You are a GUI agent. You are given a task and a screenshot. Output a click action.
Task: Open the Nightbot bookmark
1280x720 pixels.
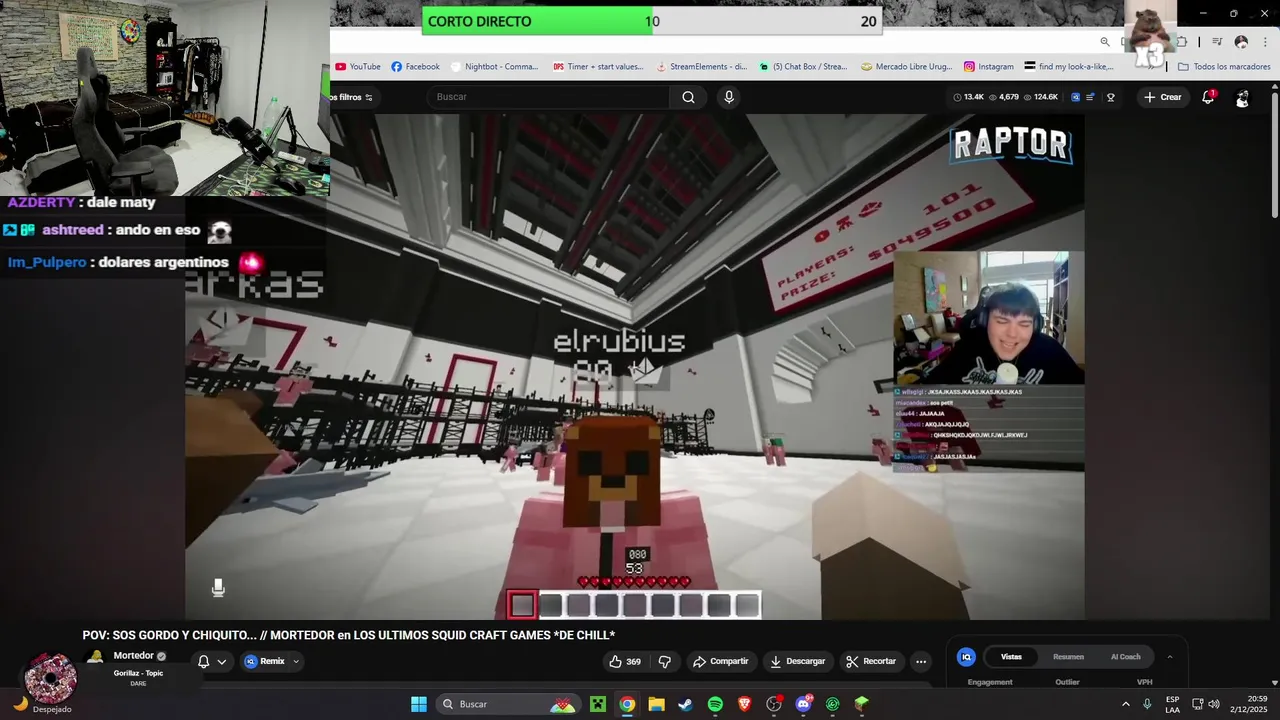coord(495,67)
